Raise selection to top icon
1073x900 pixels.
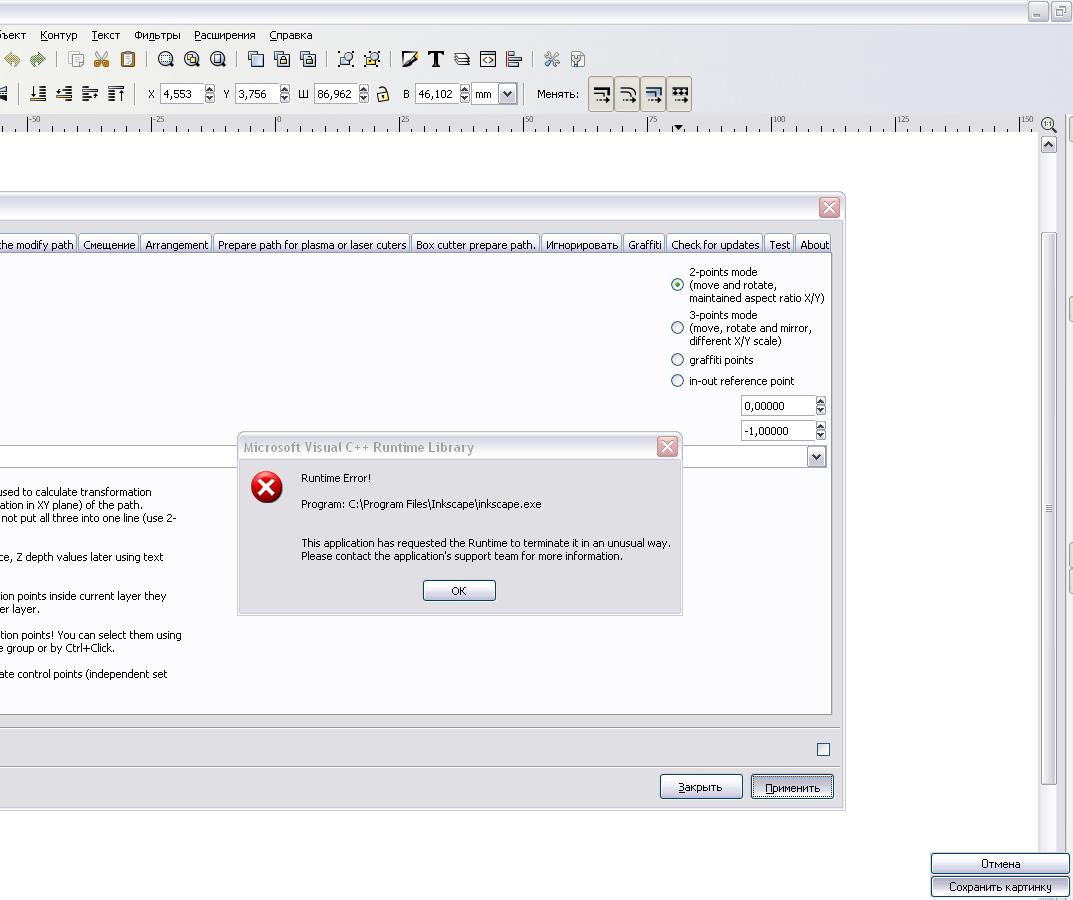pos(116,94)
